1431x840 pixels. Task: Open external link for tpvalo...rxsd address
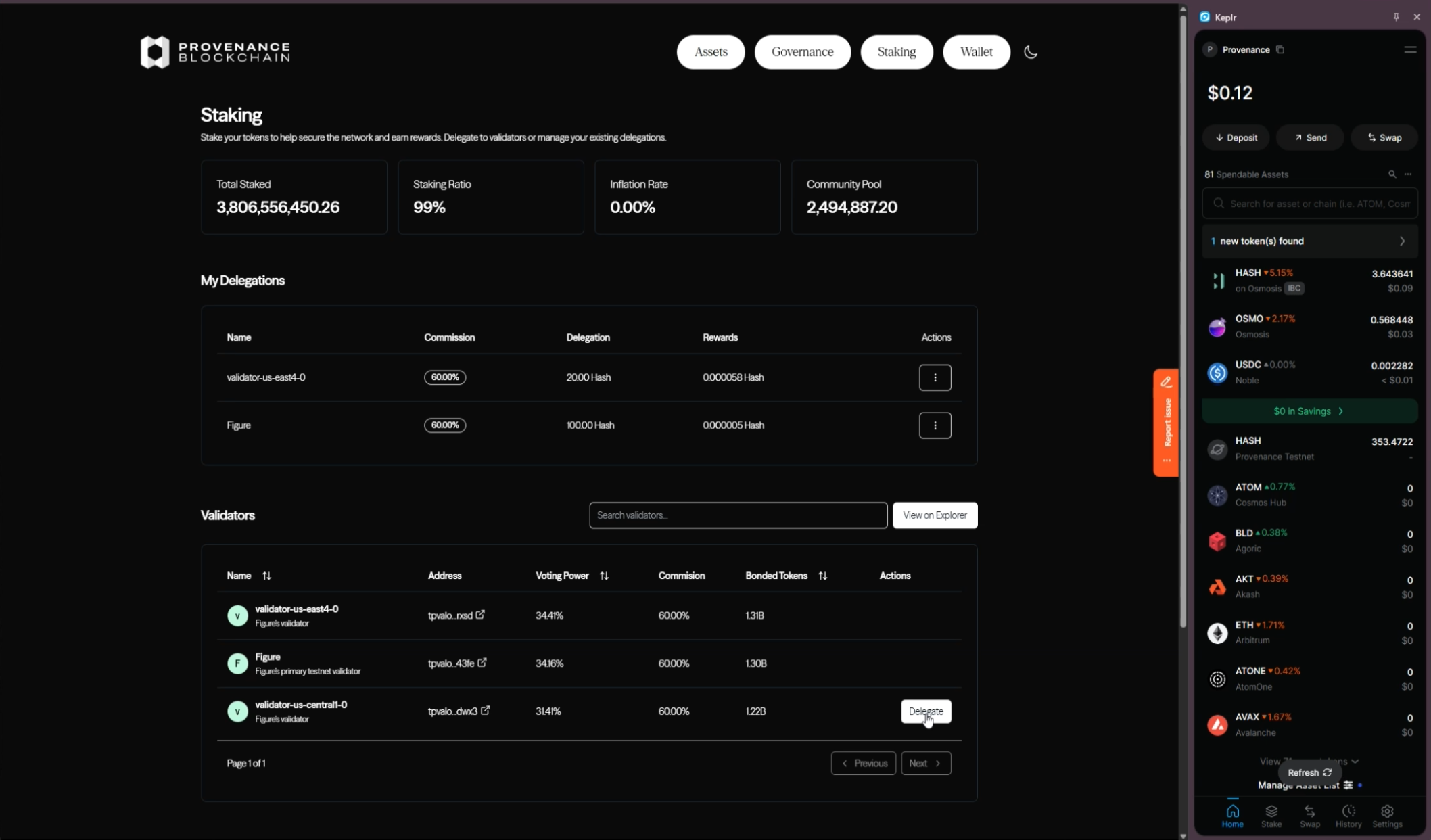480,615
